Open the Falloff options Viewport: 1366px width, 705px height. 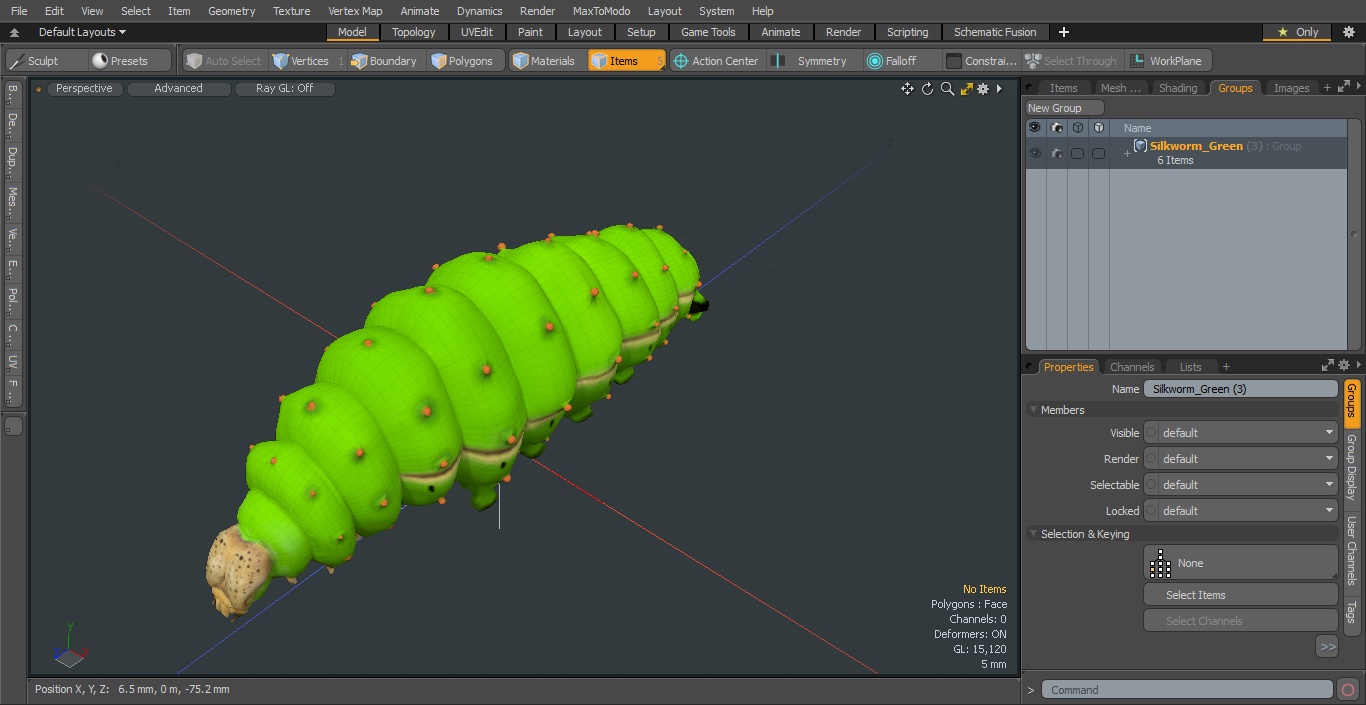[901, 61]
